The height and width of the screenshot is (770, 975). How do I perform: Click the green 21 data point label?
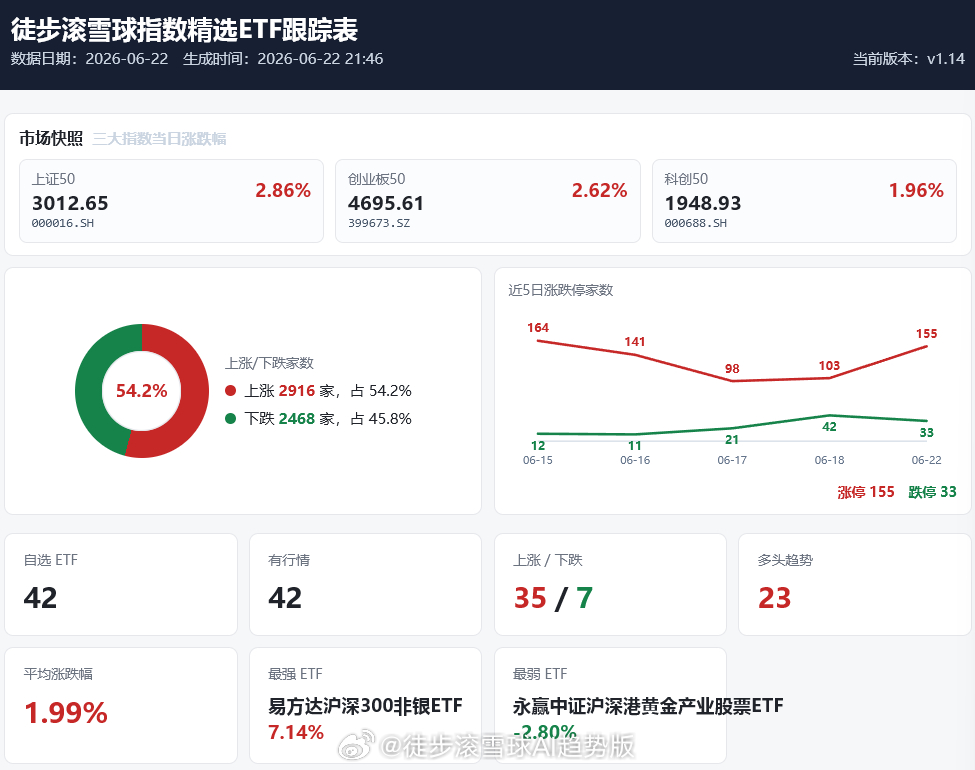(x=732, y=440)
